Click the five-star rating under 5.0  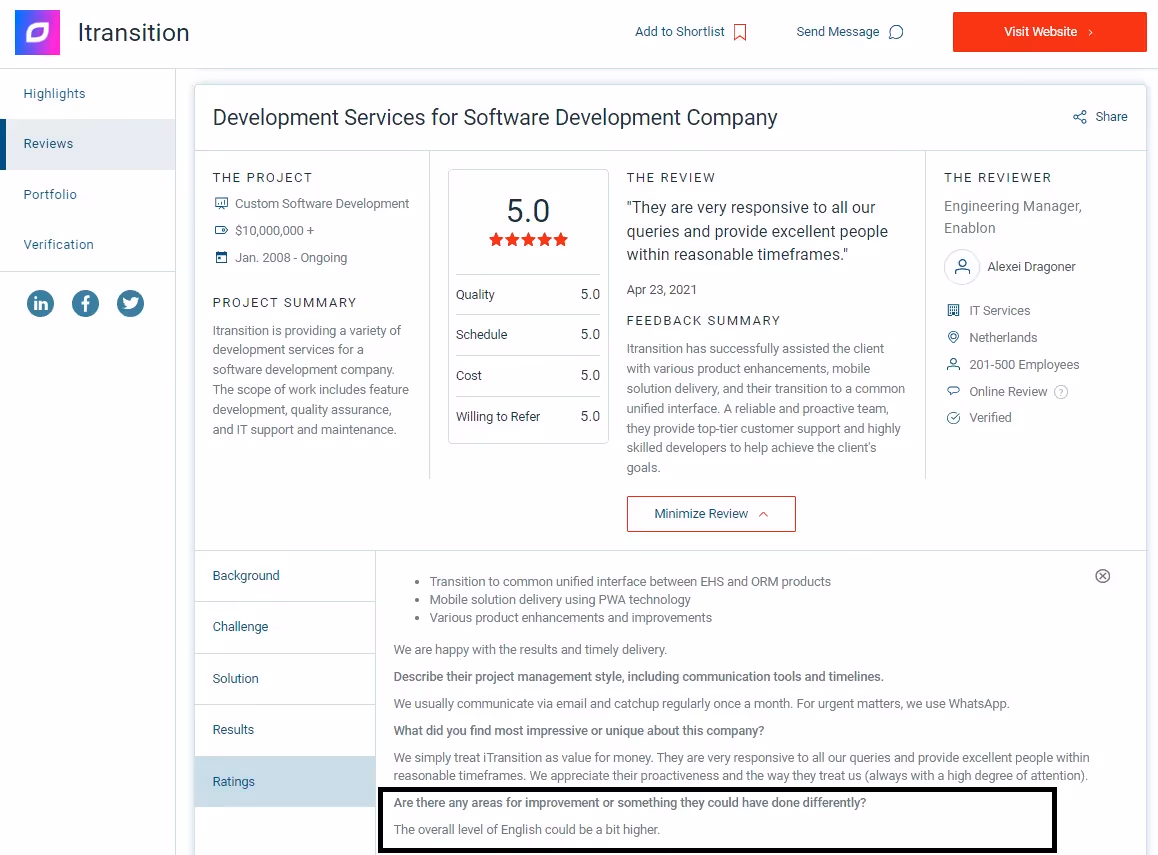click(x=528, y=239)
